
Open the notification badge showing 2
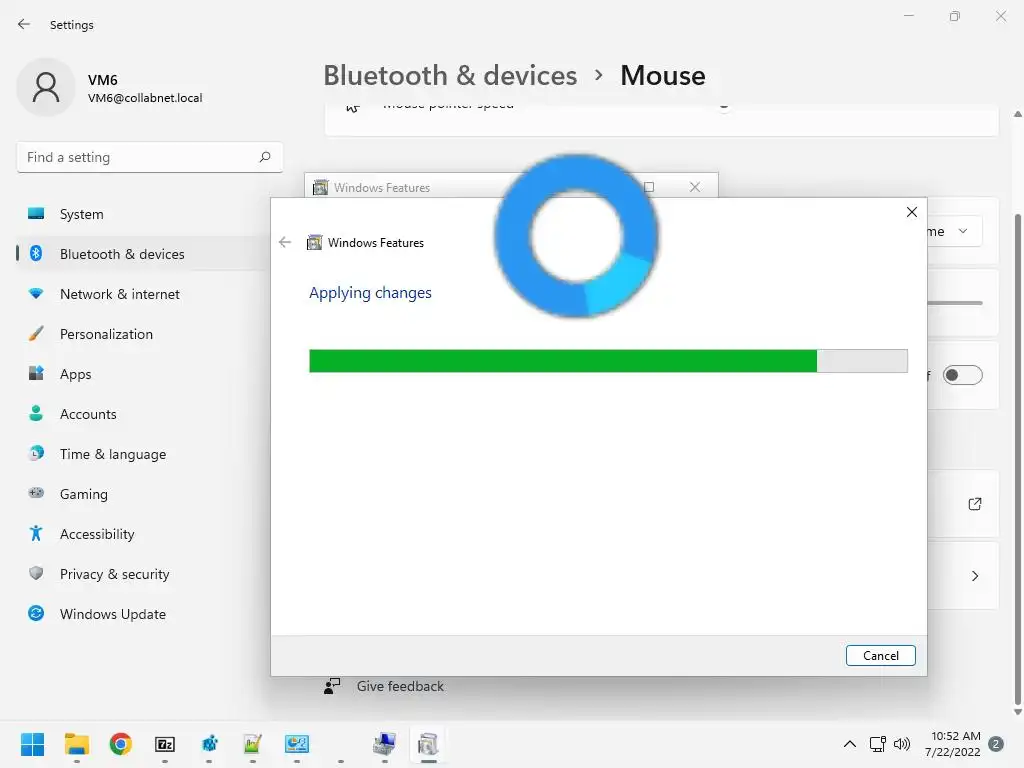point(996,744)
